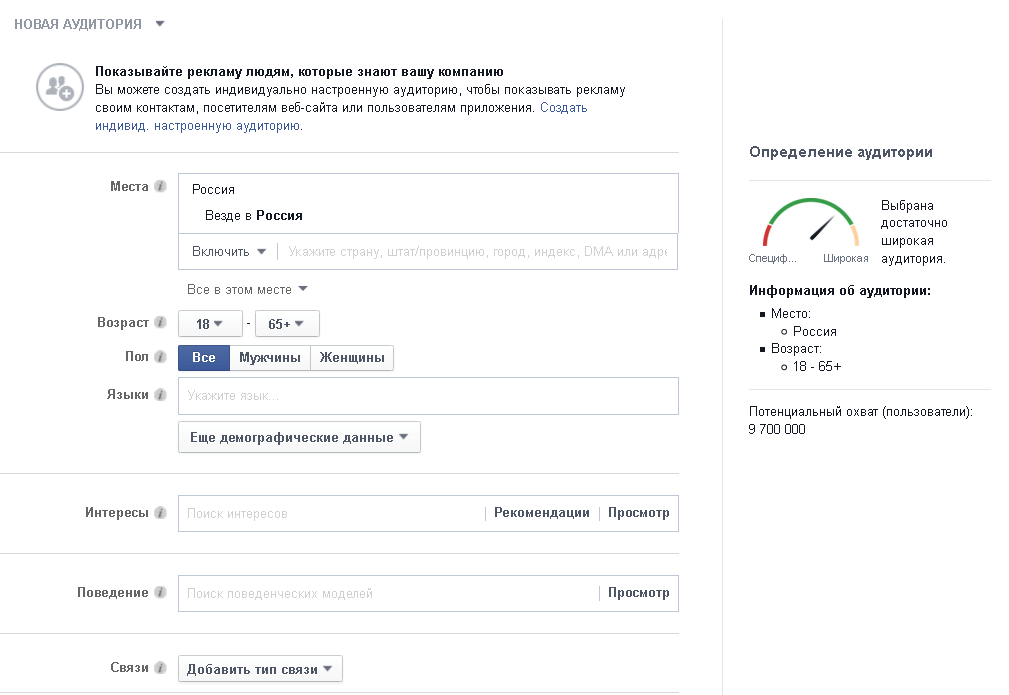Open the Включить location mode menu
1009x695 pixels.
229,252
